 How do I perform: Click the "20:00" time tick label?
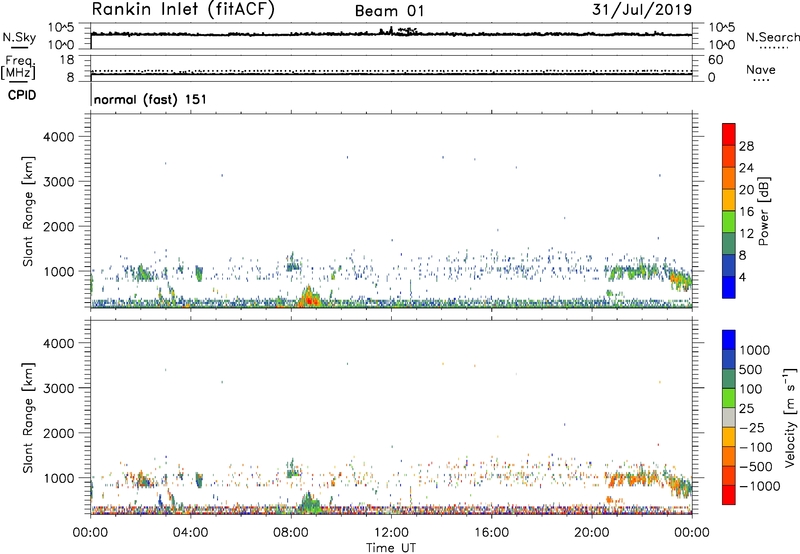point(592,533)
